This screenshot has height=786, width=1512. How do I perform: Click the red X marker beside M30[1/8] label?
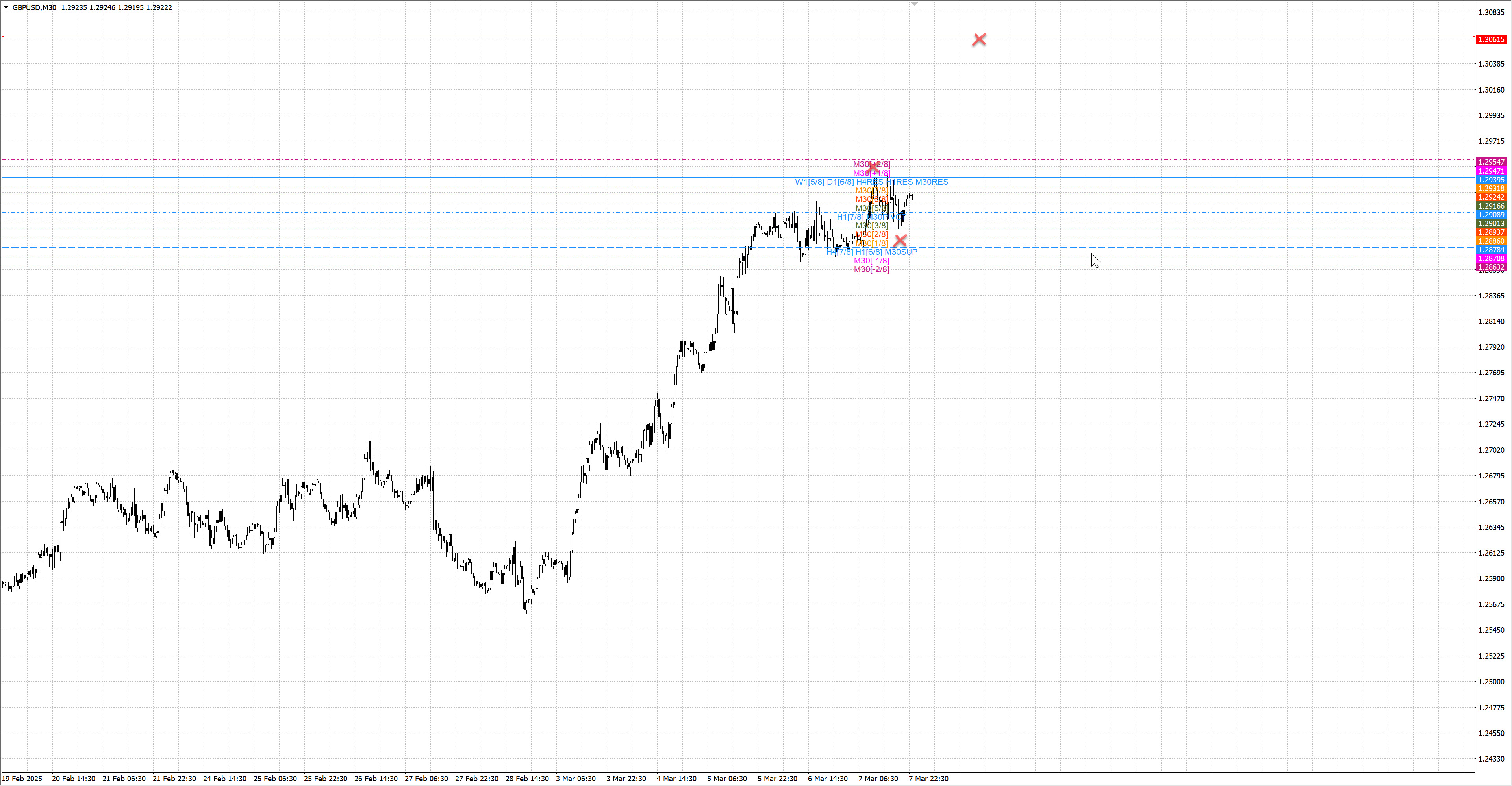click(900, 241)
